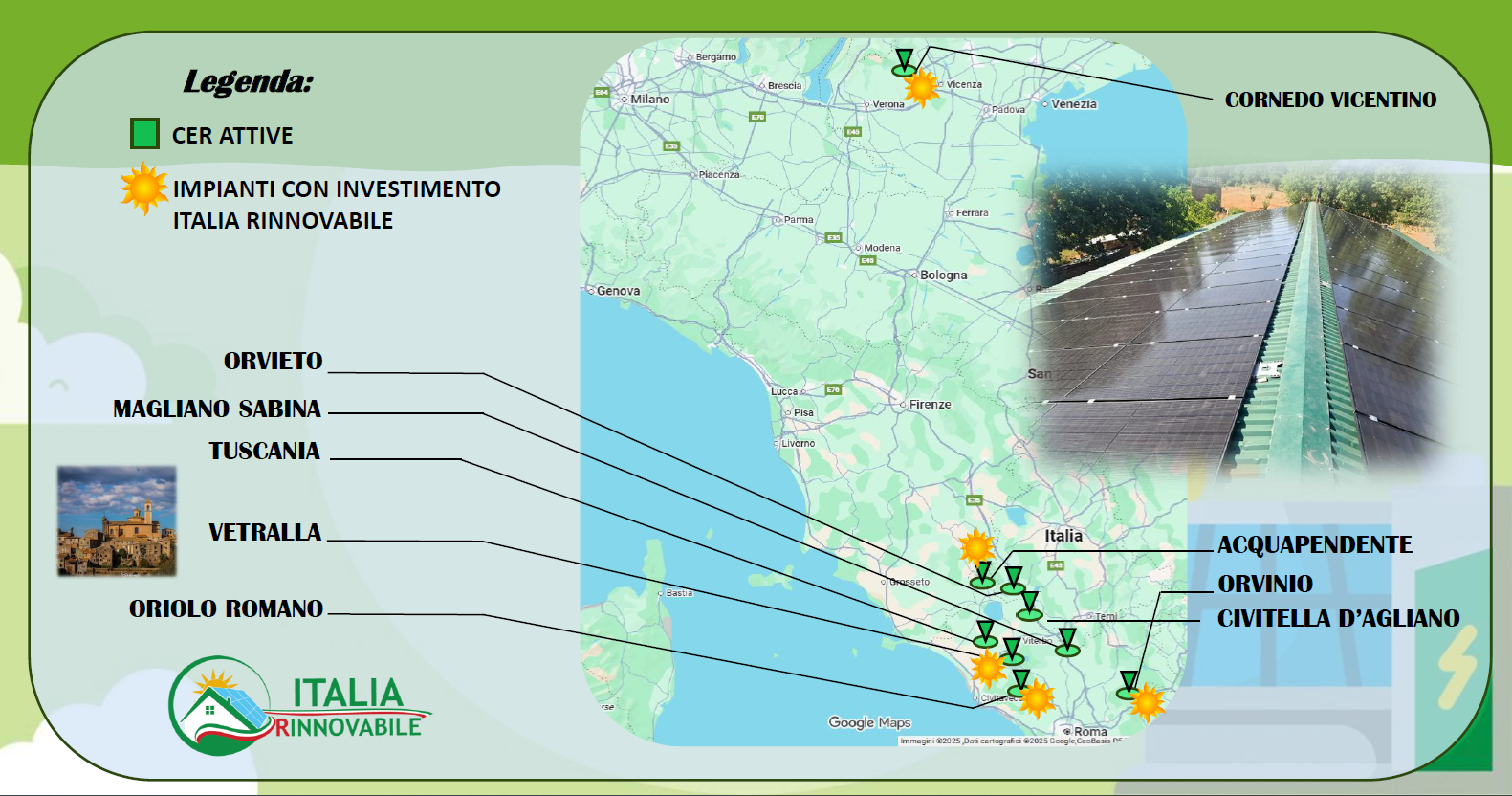Viewport: 1512px width, 796px height.
Task: Click the green pin linked to Tuscania
Action: [985, 634]
